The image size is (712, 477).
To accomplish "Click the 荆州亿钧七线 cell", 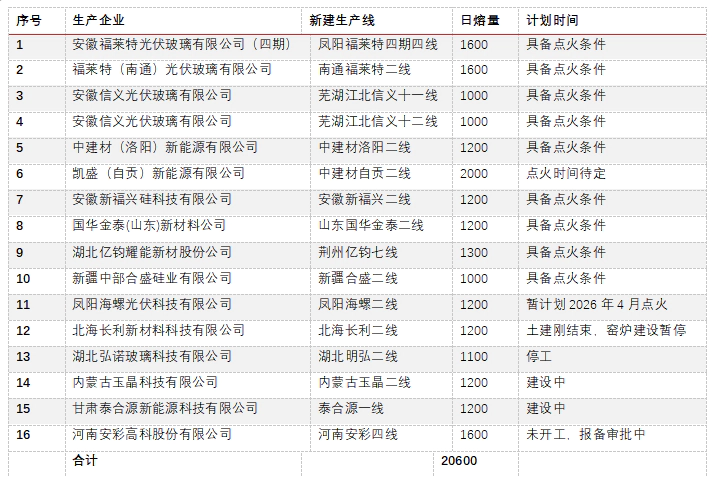I will 358,252.
